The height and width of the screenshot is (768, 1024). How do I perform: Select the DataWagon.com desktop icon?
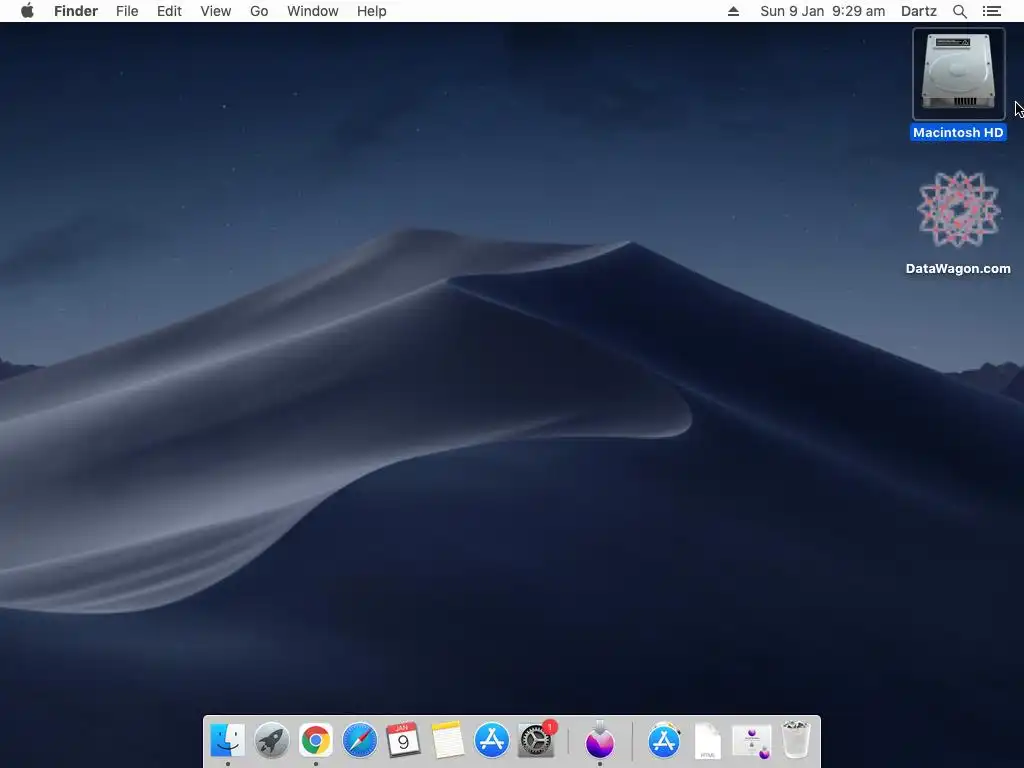point(958,209)
